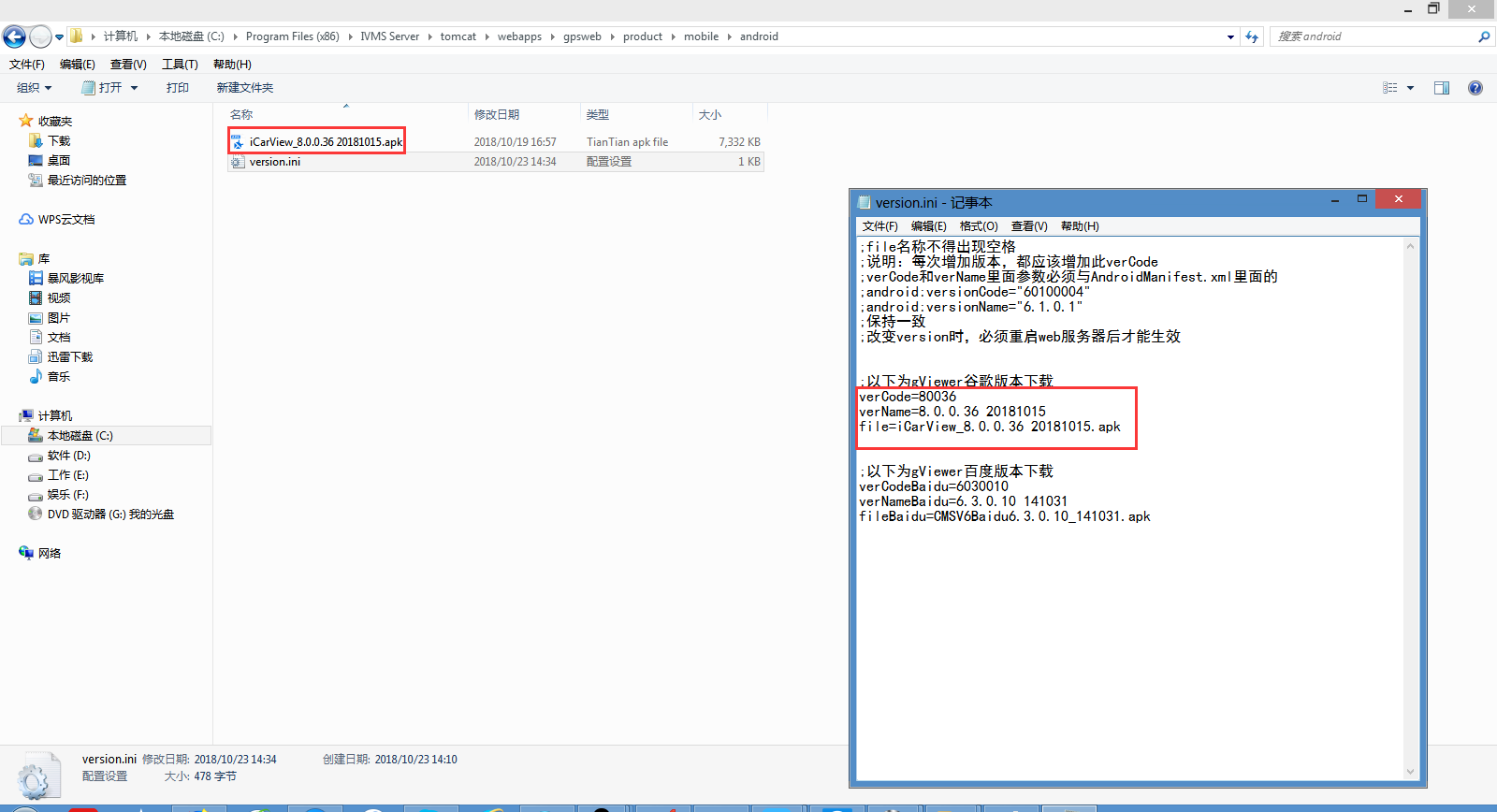Screen dimensions: 1497x812
Task: Open Notepad 编辑(E) menu
Action: tap(929, 226)
